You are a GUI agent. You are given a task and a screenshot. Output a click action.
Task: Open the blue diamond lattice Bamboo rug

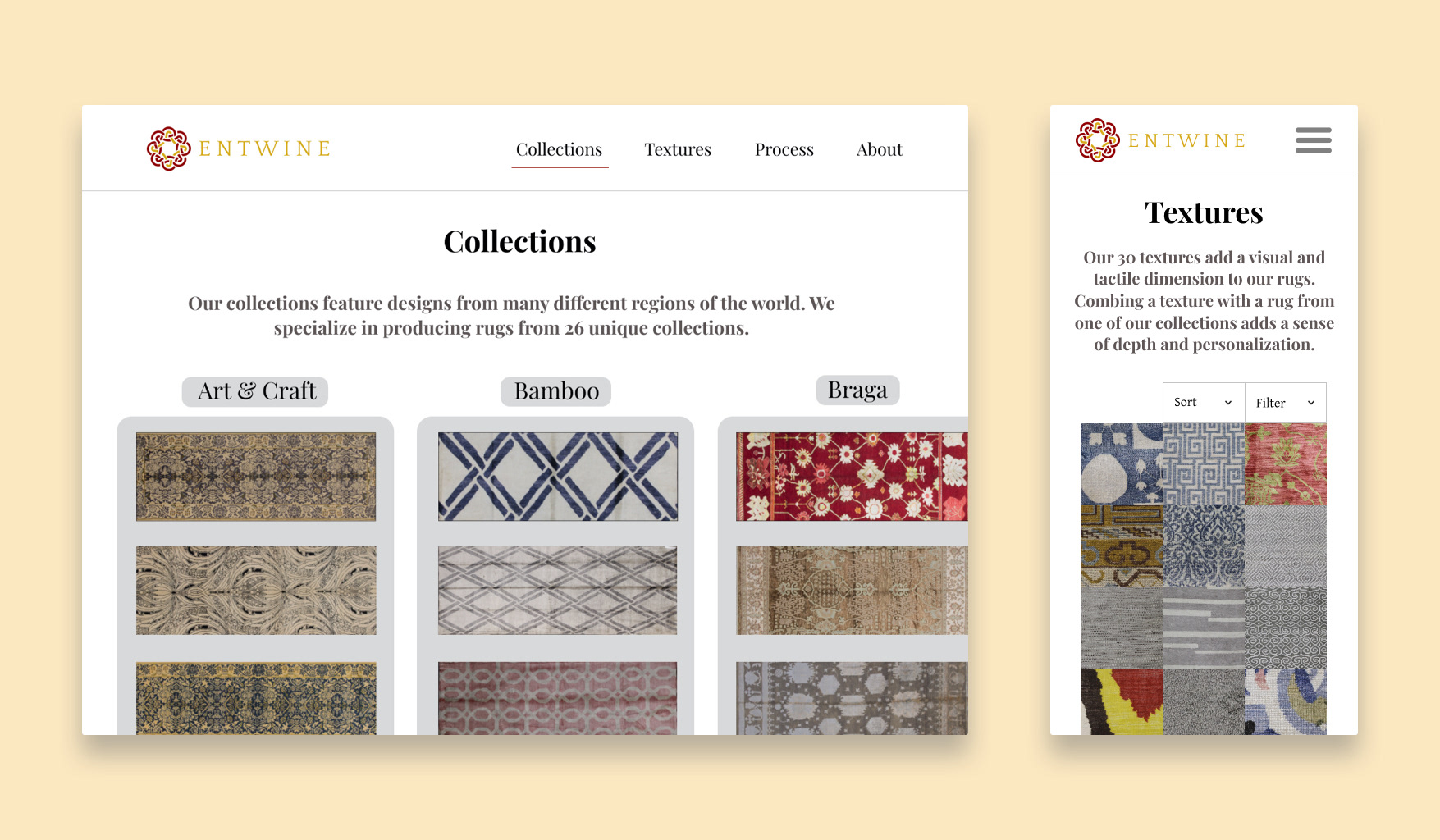(x=558, y=477)
